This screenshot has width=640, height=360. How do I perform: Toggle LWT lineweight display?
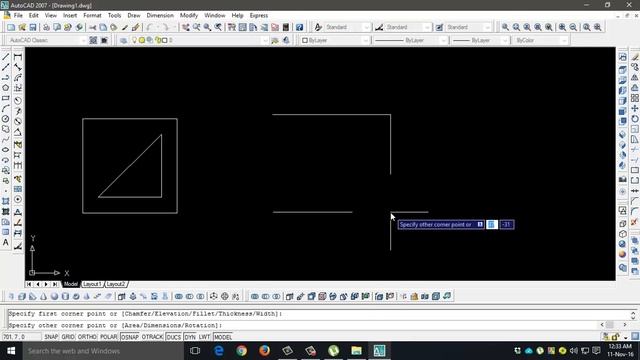pyautogui.click(x=204, y=337)
